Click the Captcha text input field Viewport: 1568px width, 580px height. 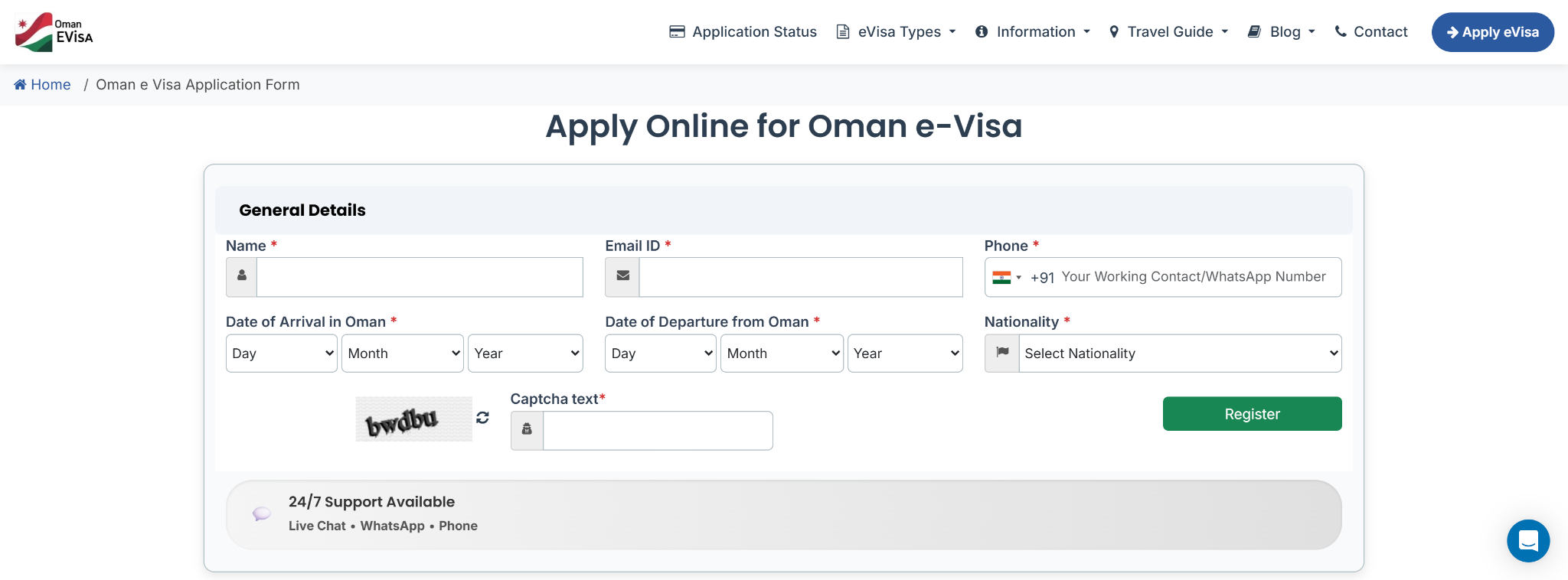click(657, 431)
